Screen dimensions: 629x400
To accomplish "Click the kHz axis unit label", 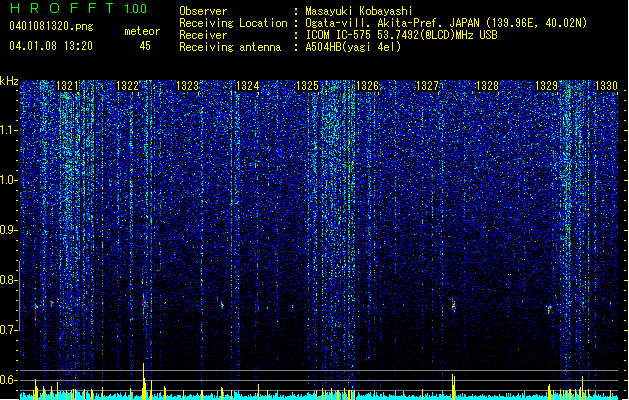I will pos(9,81).
